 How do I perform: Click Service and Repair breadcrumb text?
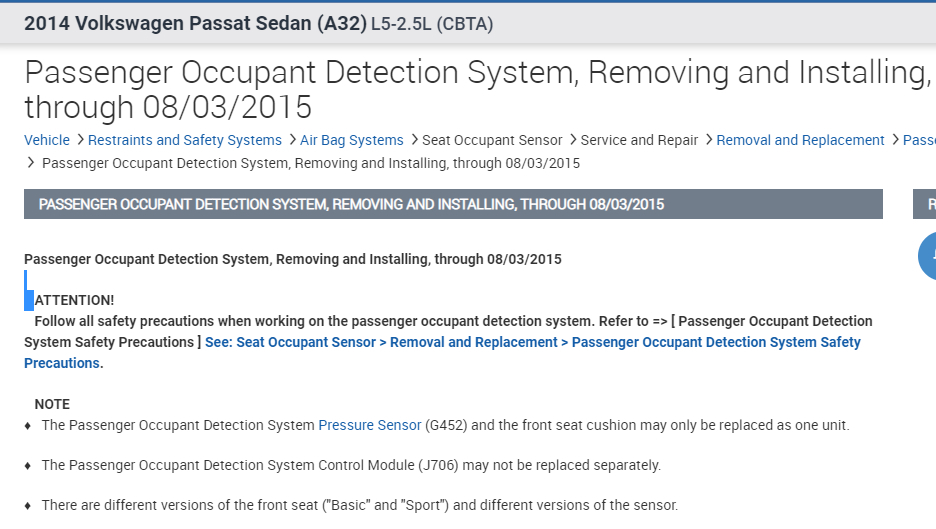point(639,140)
